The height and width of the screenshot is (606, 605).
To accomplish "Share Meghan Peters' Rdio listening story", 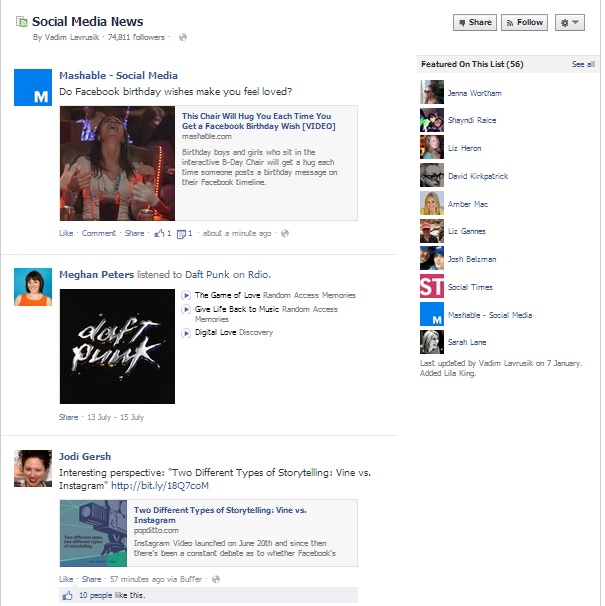I will tap(68, 417).
